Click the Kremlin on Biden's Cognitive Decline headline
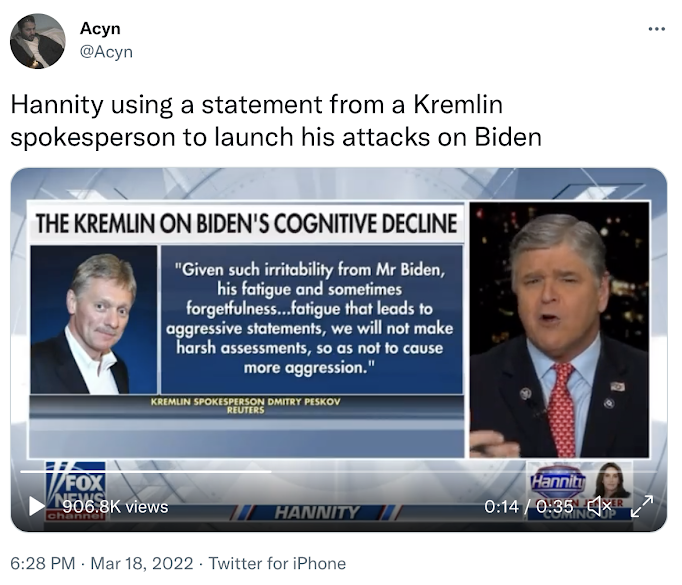 pos(246,223)
